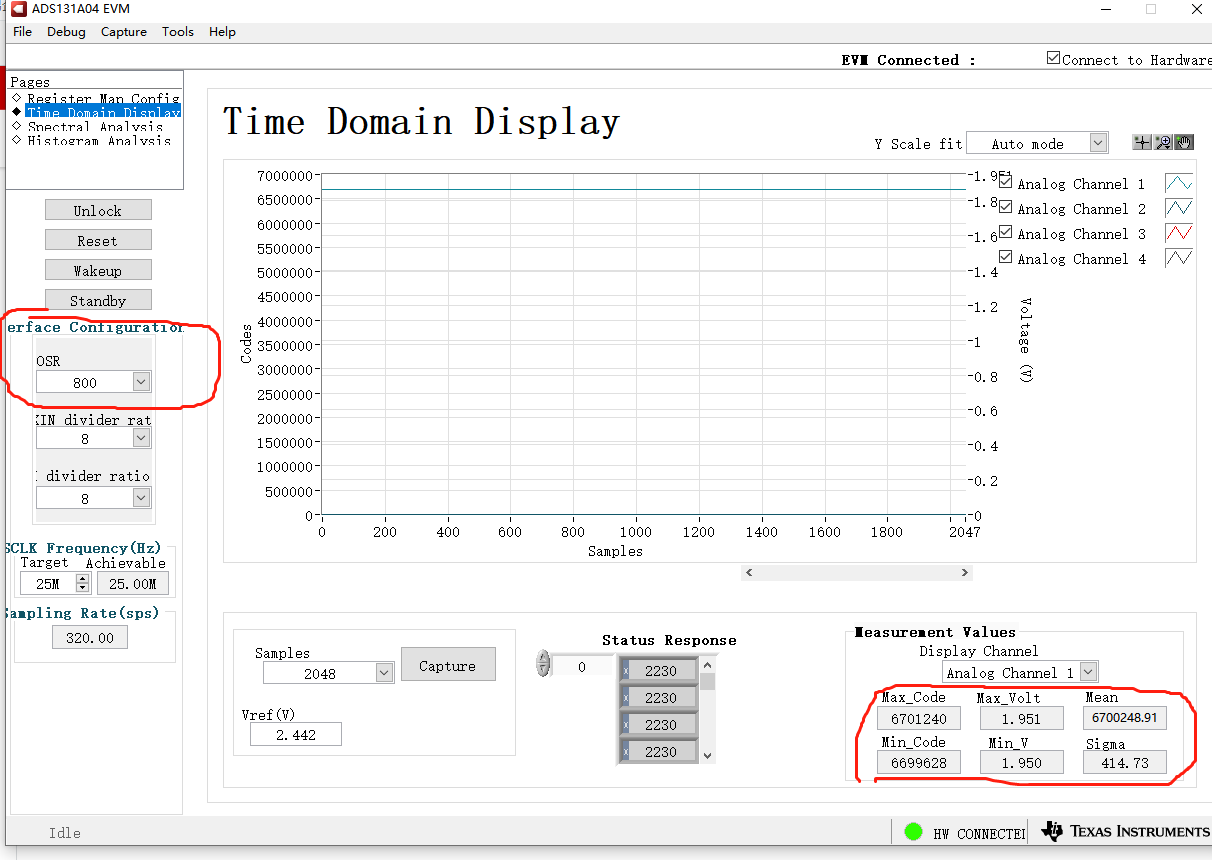This screenshot has width=1212, height=860.
Task: Click the Max_Volt value 1.951
Action: point(1021,718)
